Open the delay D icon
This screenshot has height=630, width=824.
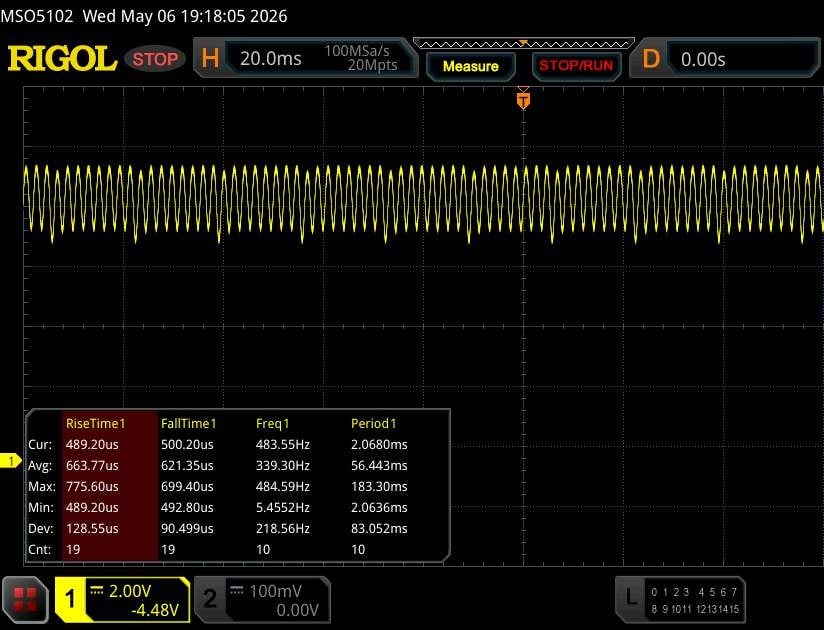[x=651, y=58]
